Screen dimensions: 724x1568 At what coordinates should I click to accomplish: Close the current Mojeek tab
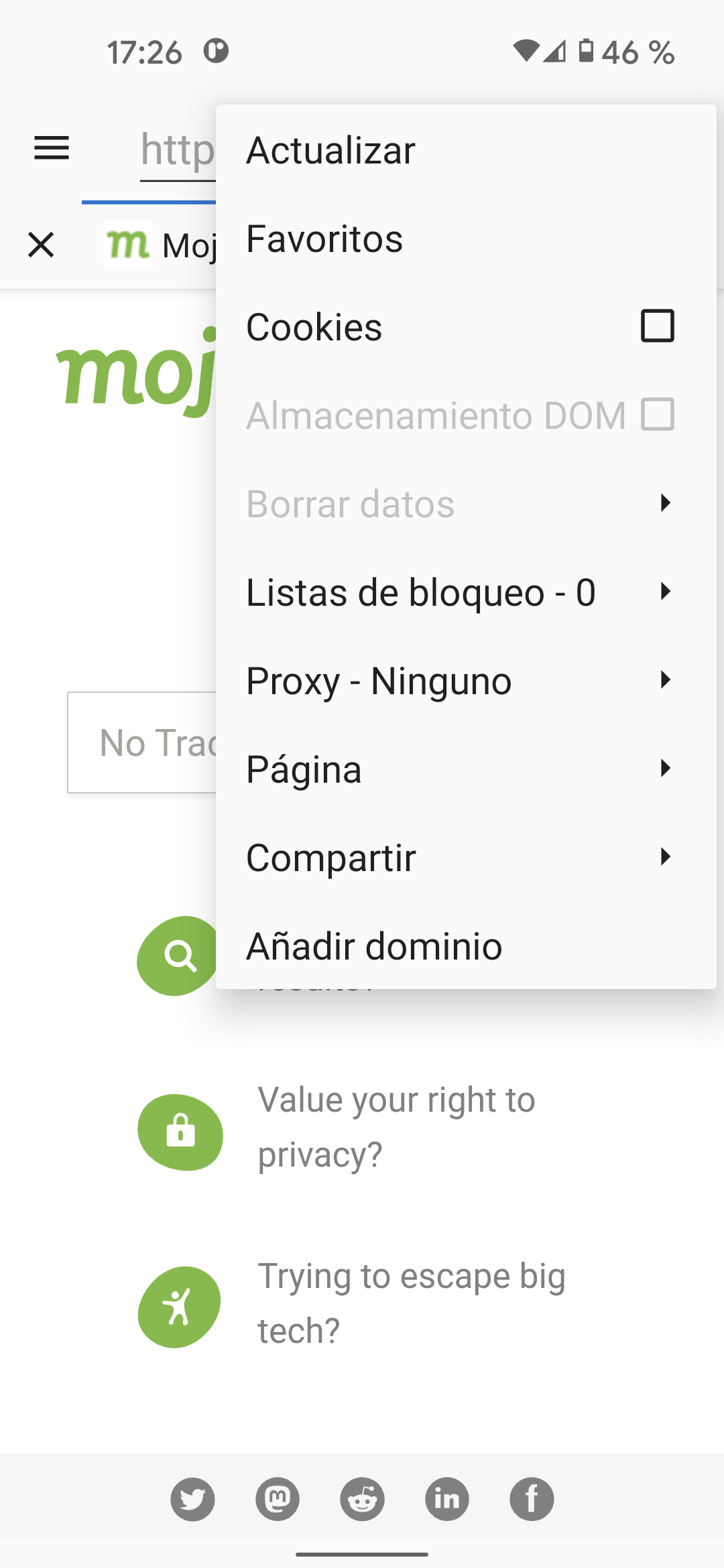click(x=41, y=245)
